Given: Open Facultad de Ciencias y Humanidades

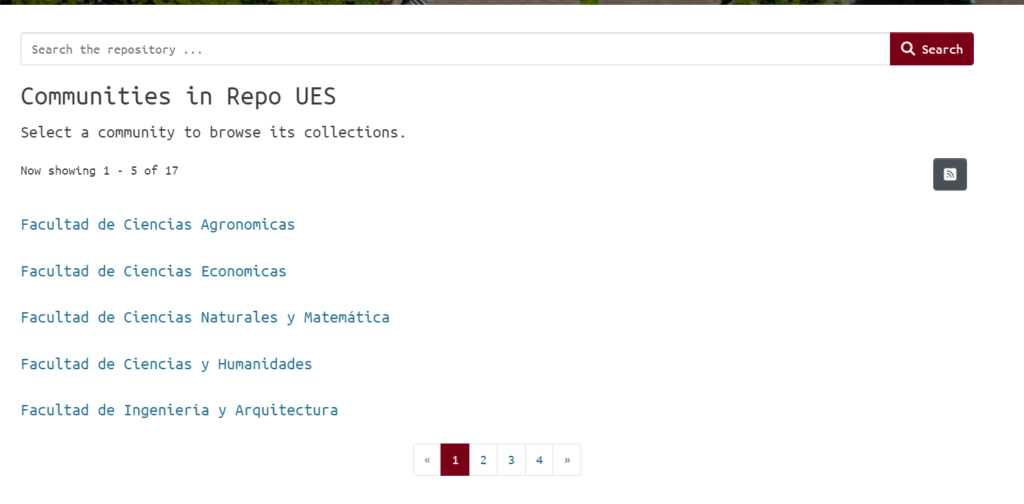Looking at the screenshot, I should click(167, 364).
